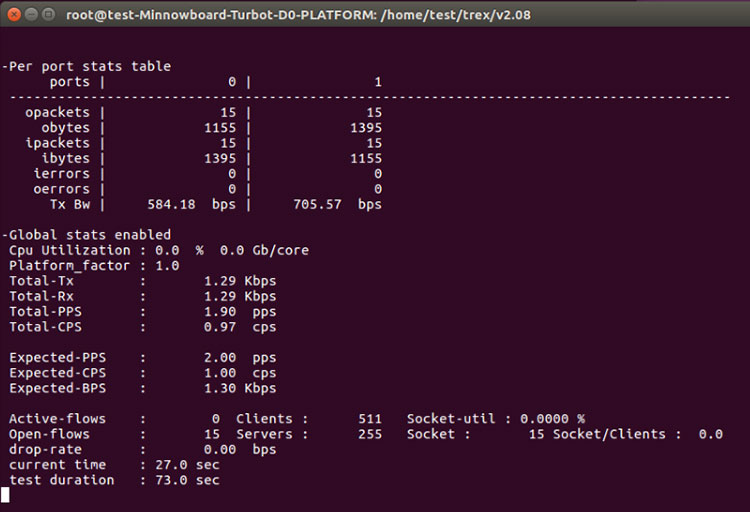Click the Servers value 255
Viewport: 750px width, 512px height.
click(x=370, y=434)
